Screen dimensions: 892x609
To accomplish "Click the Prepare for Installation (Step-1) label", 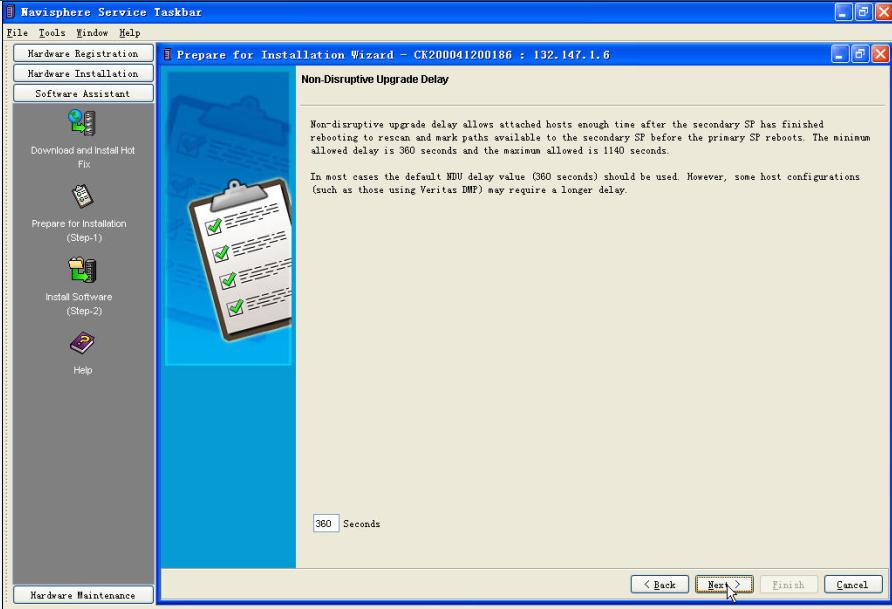I will [x=80, y=230].
